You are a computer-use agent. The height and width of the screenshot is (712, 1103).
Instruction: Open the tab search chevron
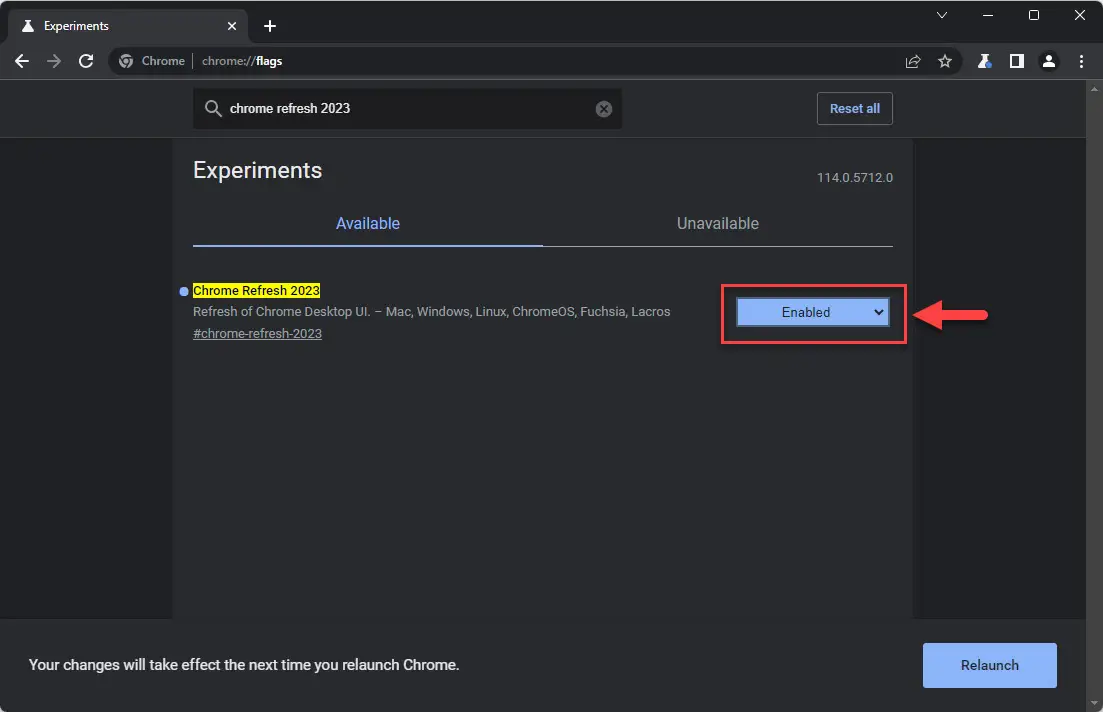942,15
